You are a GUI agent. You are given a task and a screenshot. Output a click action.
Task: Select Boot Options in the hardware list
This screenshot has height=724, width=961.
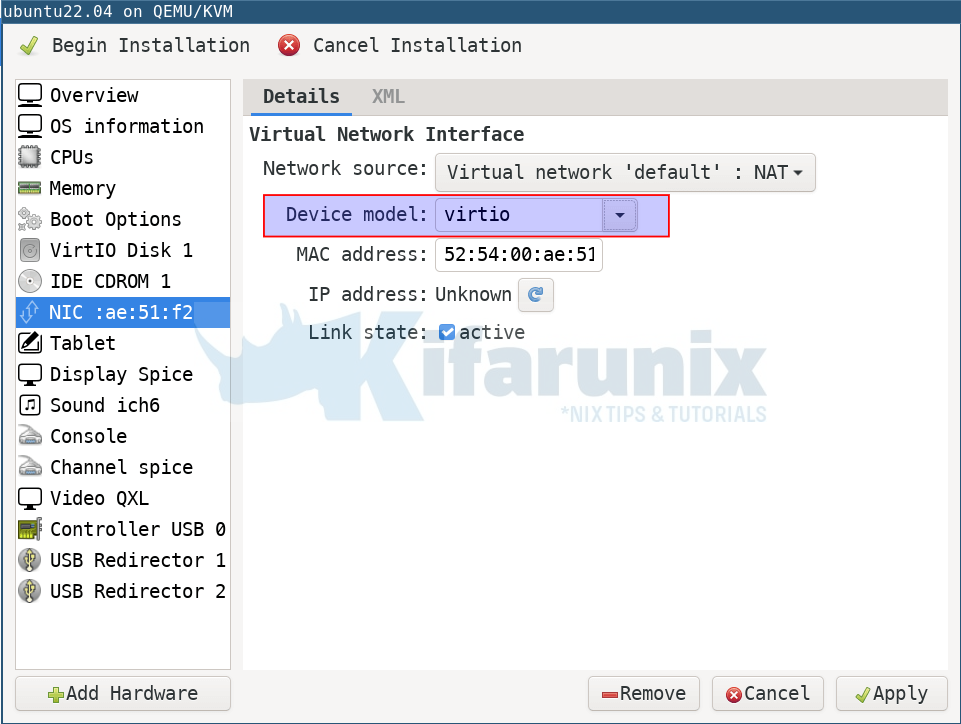(123, 219)
